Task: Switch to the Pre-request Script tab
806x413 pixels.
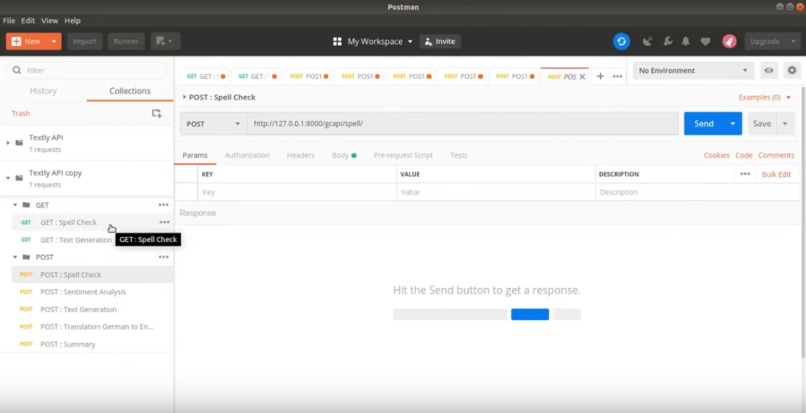Action: [403, 155]
